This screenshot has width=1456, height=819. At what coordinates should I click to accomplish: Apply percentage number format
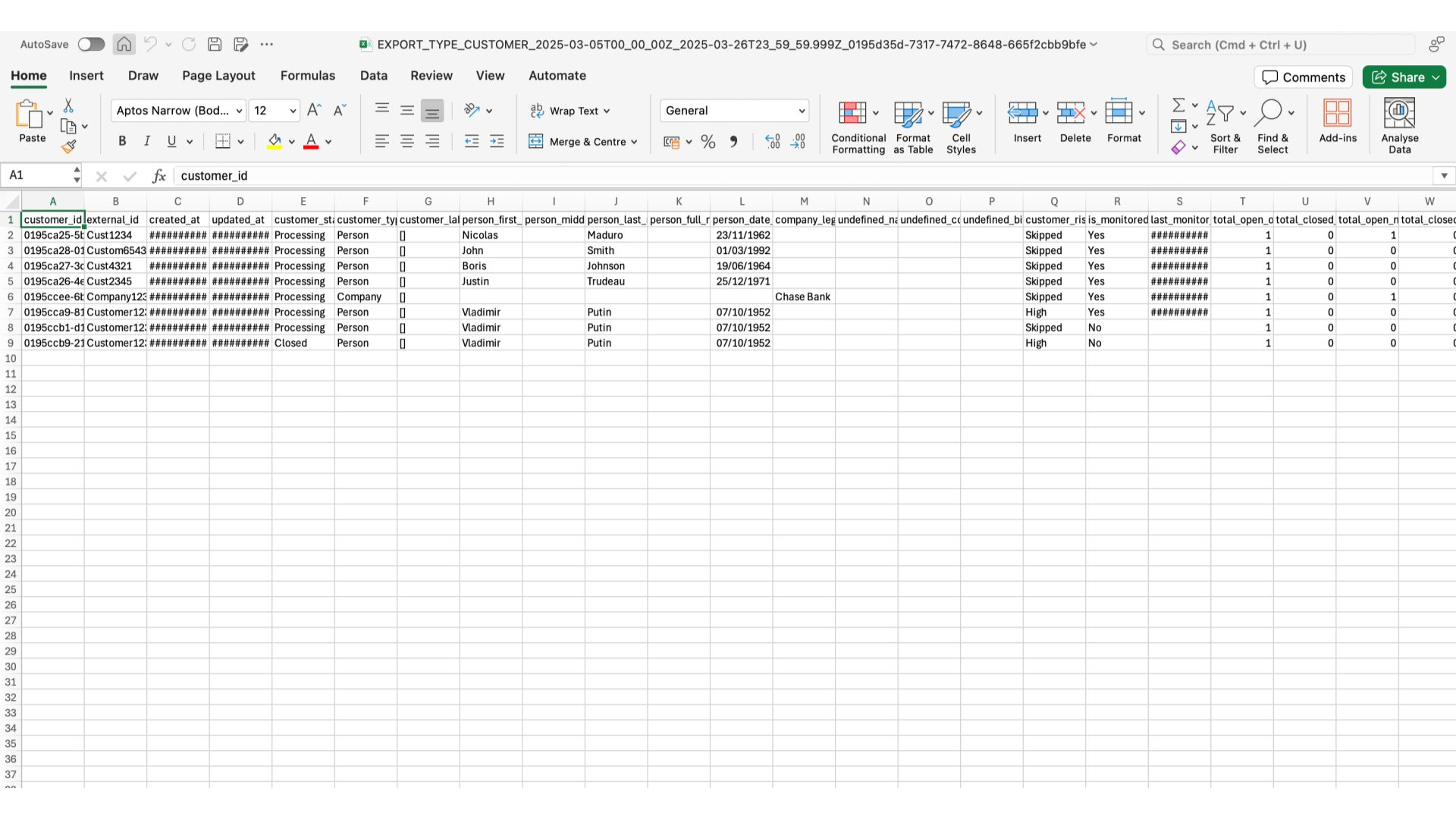(x=708, y=141)
